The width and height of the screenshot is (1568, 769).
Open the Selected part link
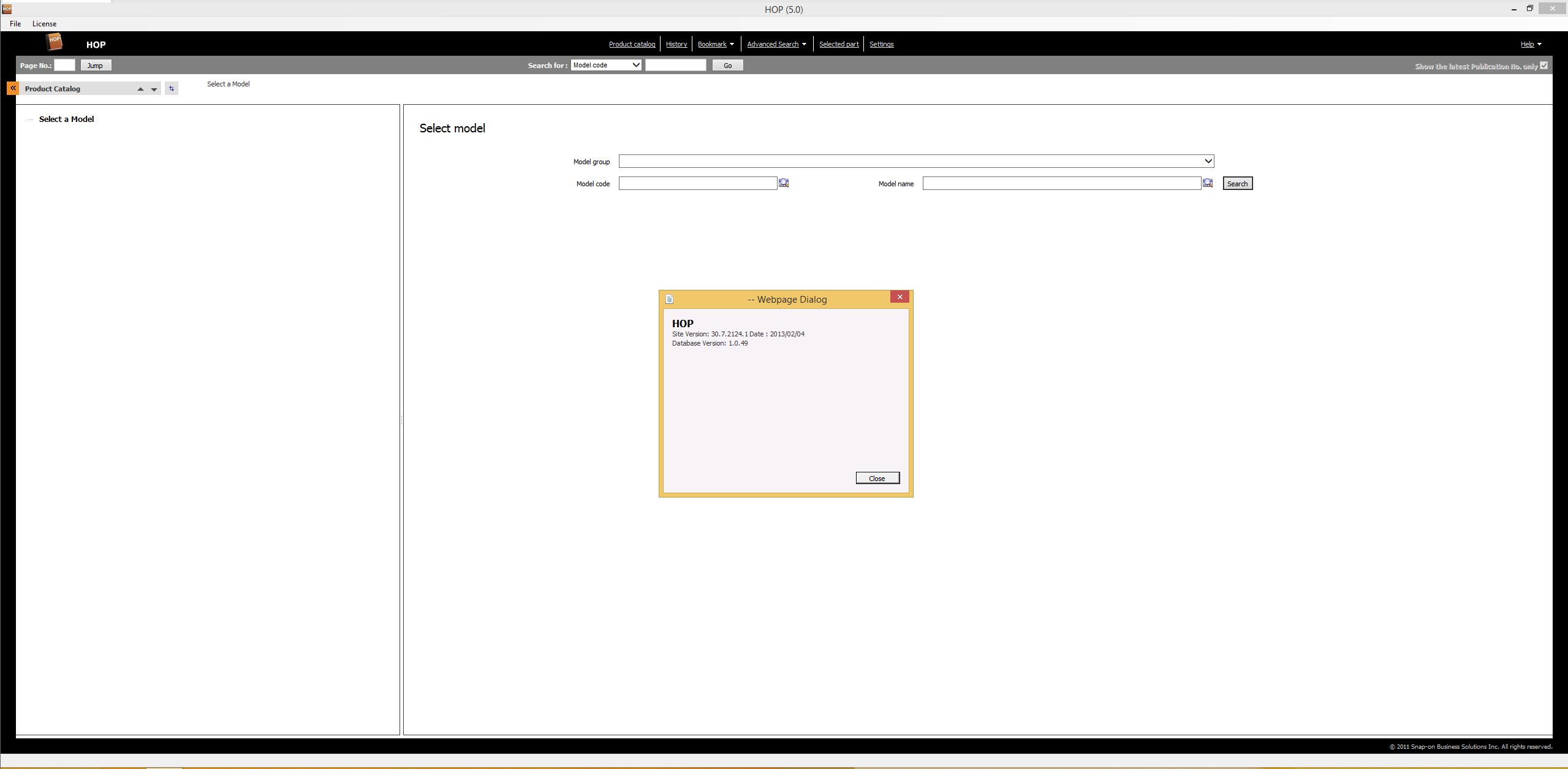839,44
